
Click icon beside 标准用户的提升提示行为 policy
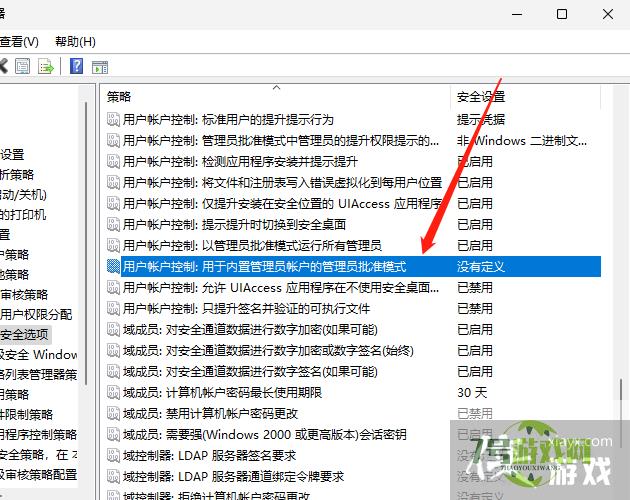[x=113, y=119]
